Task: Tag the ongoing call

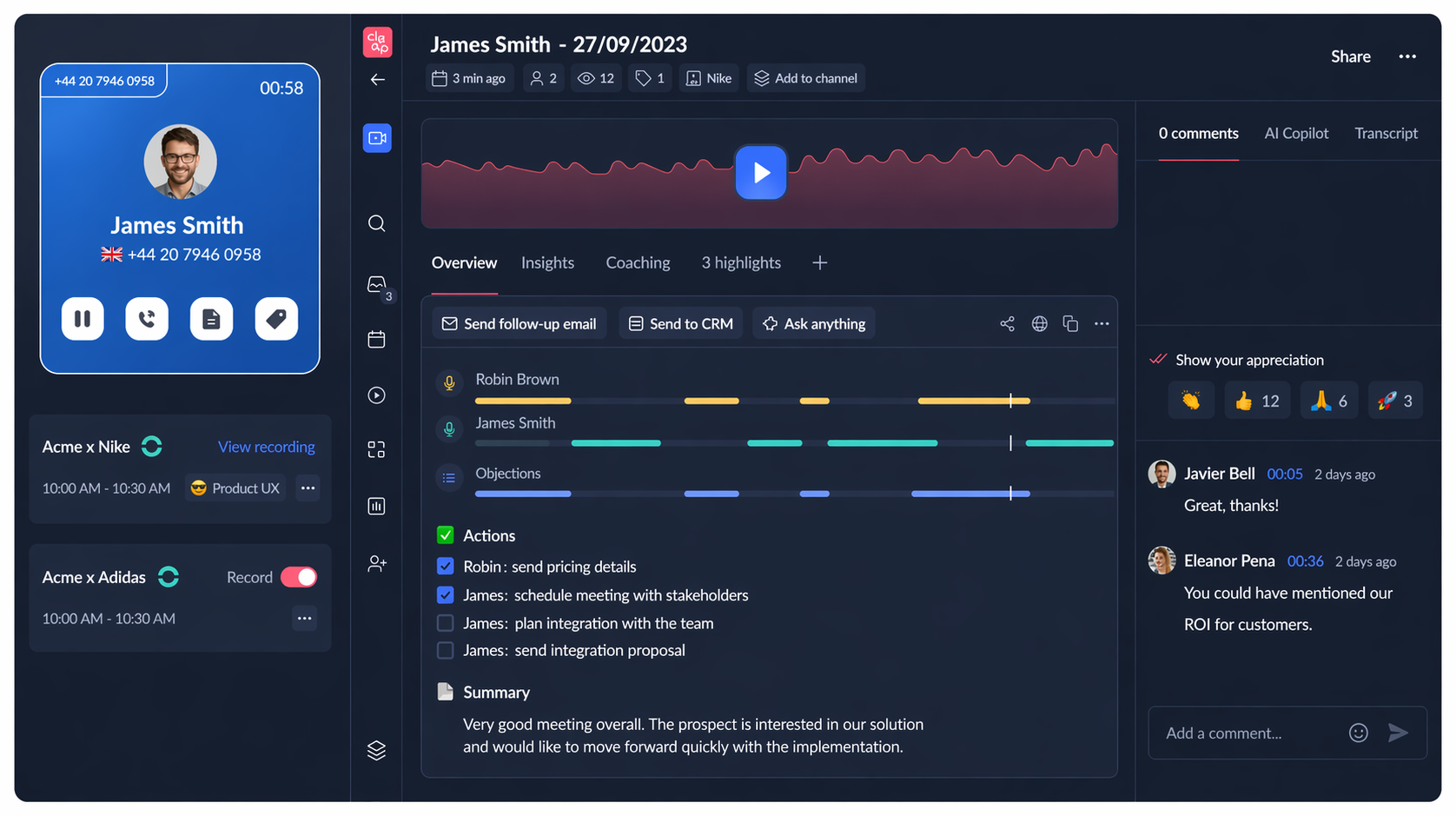Action: click(x=276, y=319)
